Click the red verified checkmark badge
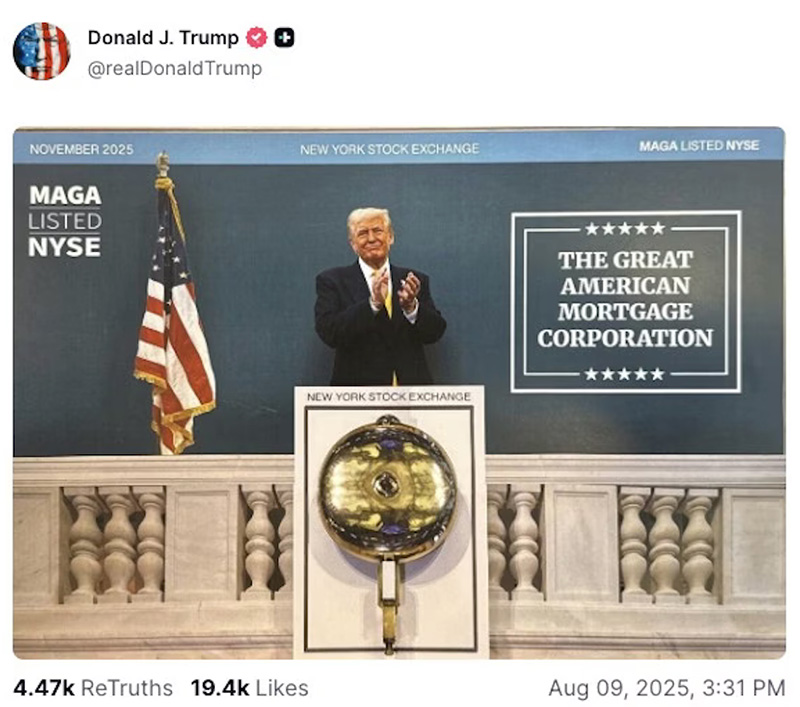Image resolution: width=800 pixels, height=707 pixels. click(x=257, y=38)
